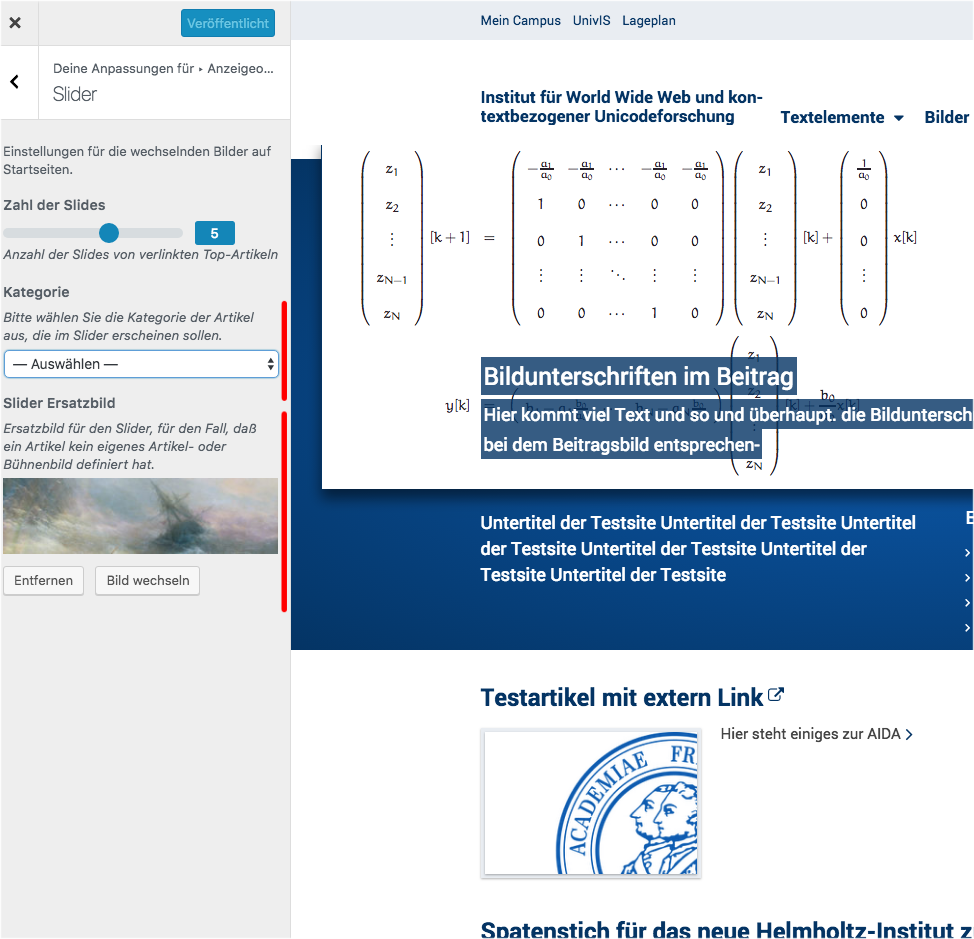Click the Bild wechseln button
The image size is (974, 939).
coord(148,581)
